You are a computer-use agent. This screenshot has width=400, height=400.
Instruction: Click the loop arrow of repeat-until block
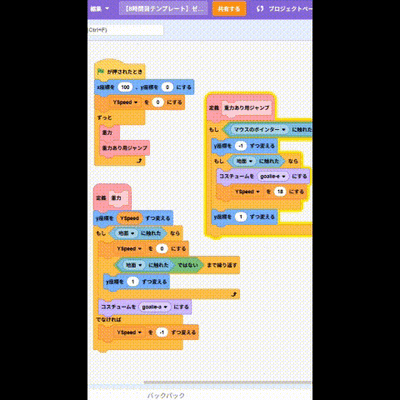tap(234, 294)
